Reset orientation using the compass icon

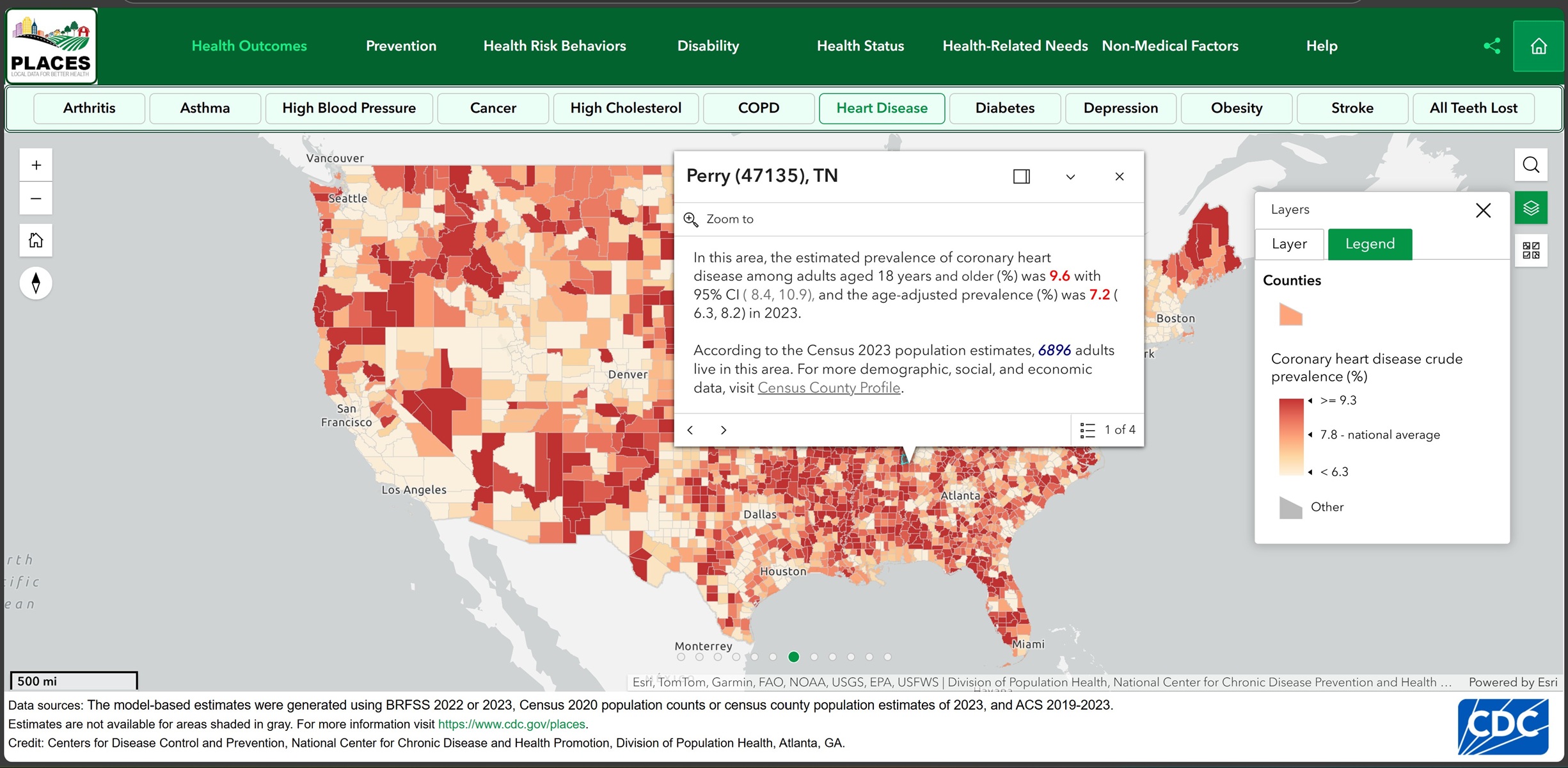tap(36, 283)
